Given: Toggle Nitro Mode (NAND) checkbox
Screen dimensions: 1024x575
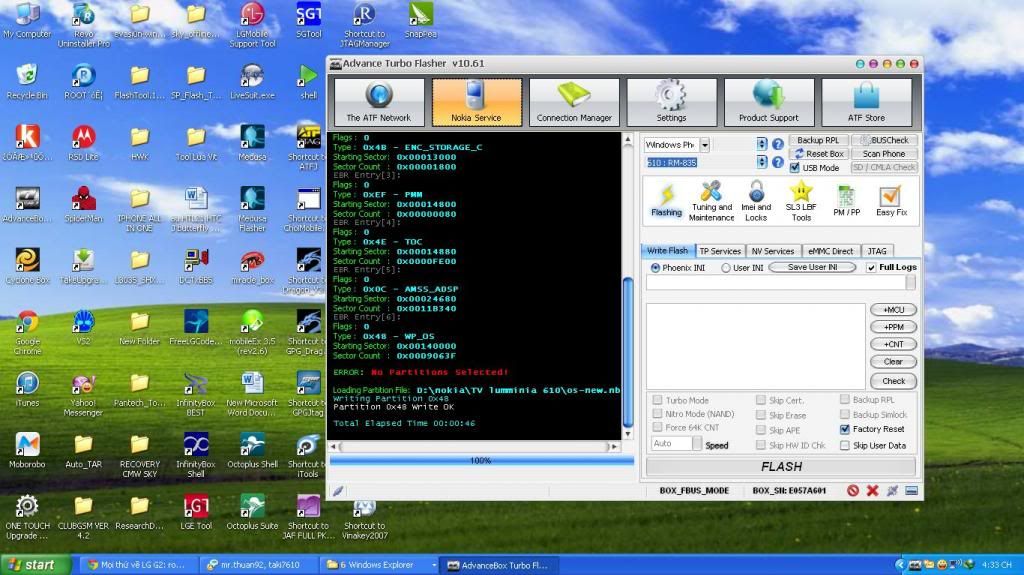Looking at the screenshot, I should click(658, 414).
